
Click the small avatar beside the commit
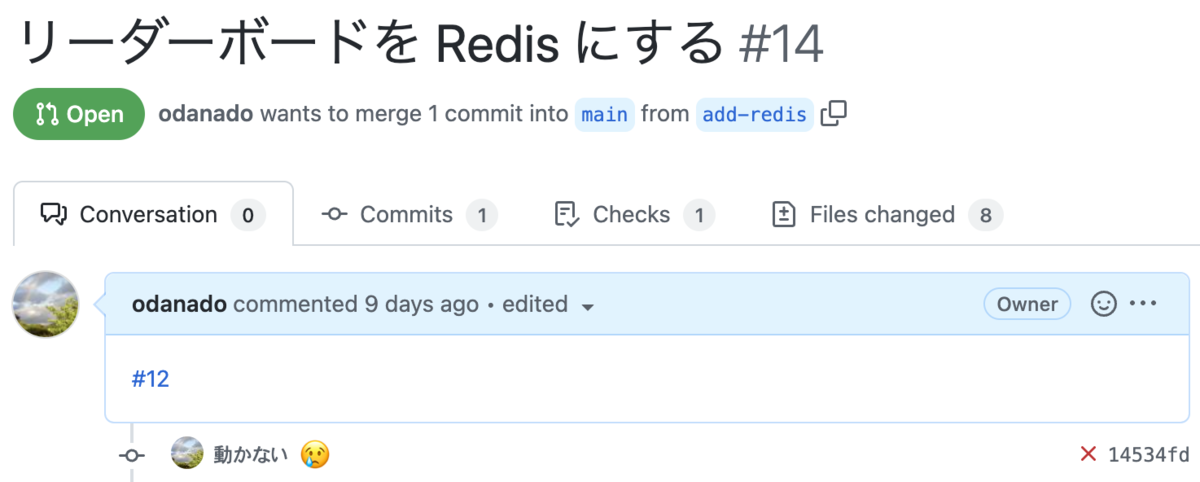187,454
